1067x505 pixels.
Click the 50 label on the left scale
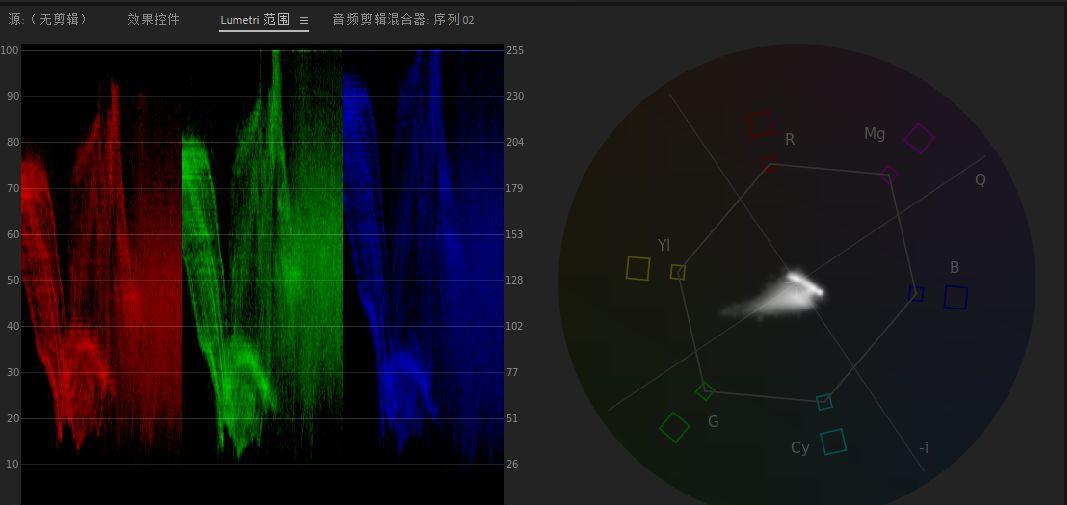(13, 280)
